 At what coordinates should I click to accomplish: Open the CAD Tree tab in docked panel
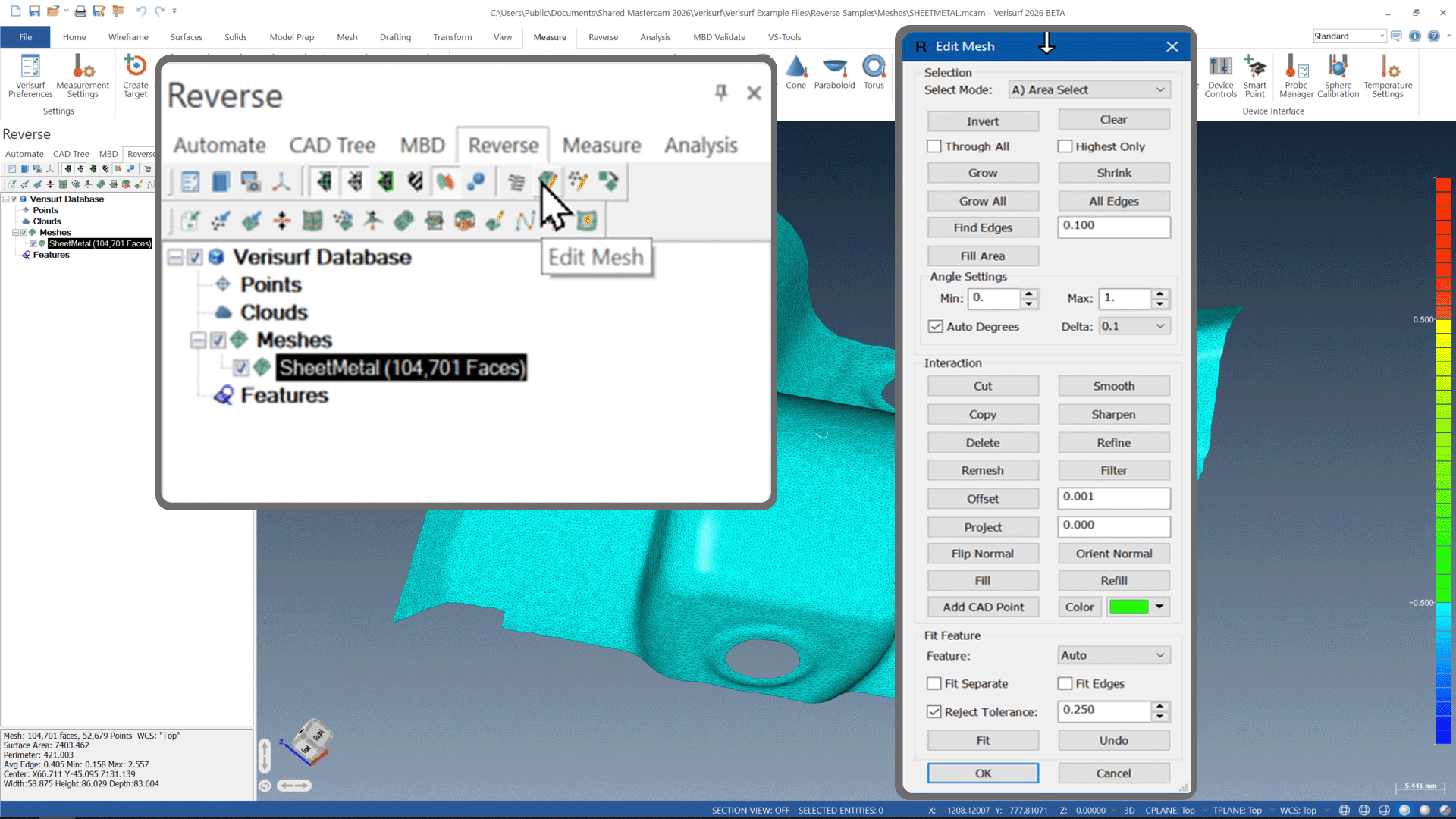coord(71,154)
